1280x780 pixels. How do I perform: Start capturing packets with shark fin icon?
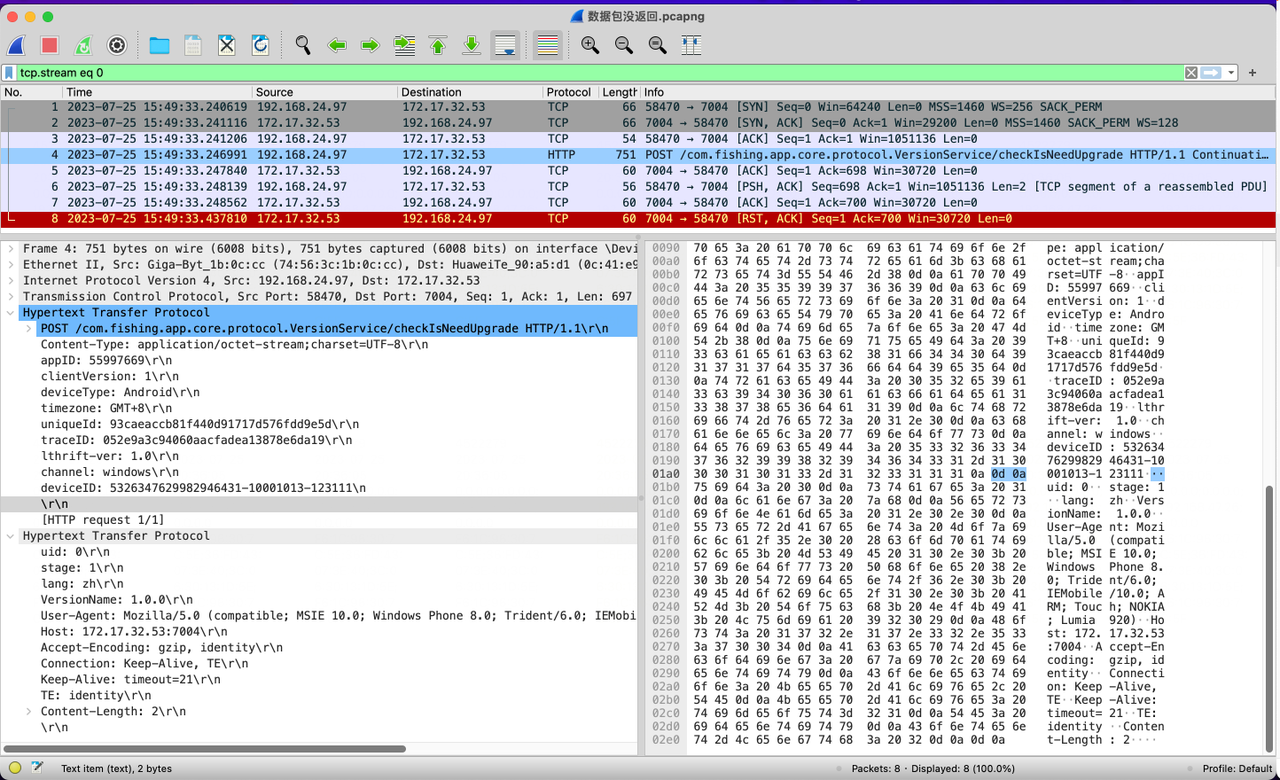(17, 45)
